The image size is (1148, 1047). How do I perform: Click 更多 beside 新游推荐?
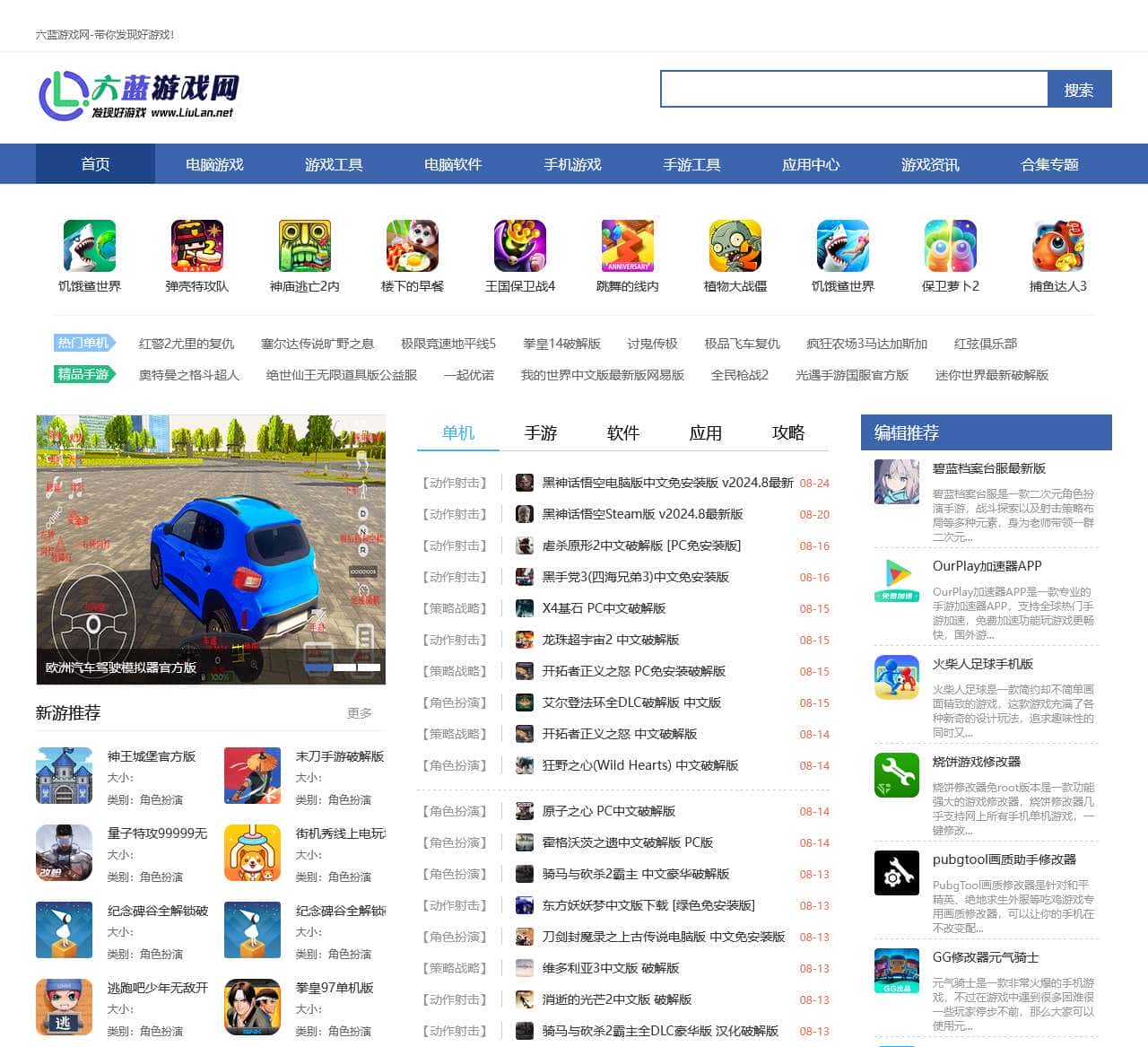tap(360, 713)
